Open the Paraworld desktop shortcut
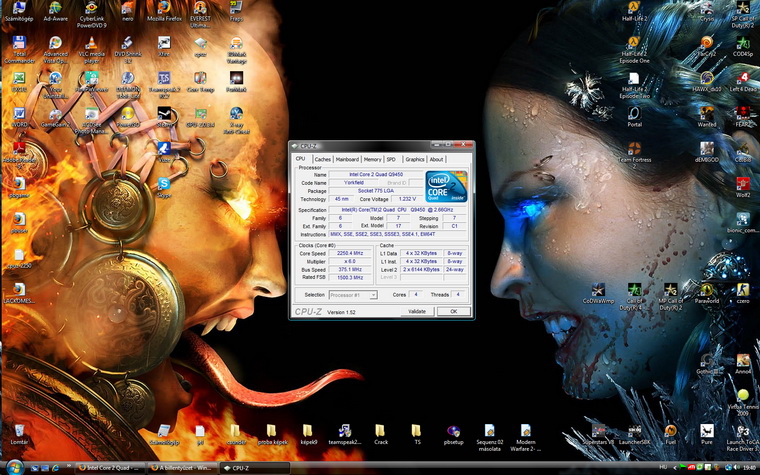The width and height of the screenshot is (760, 475). pos(707,294)
